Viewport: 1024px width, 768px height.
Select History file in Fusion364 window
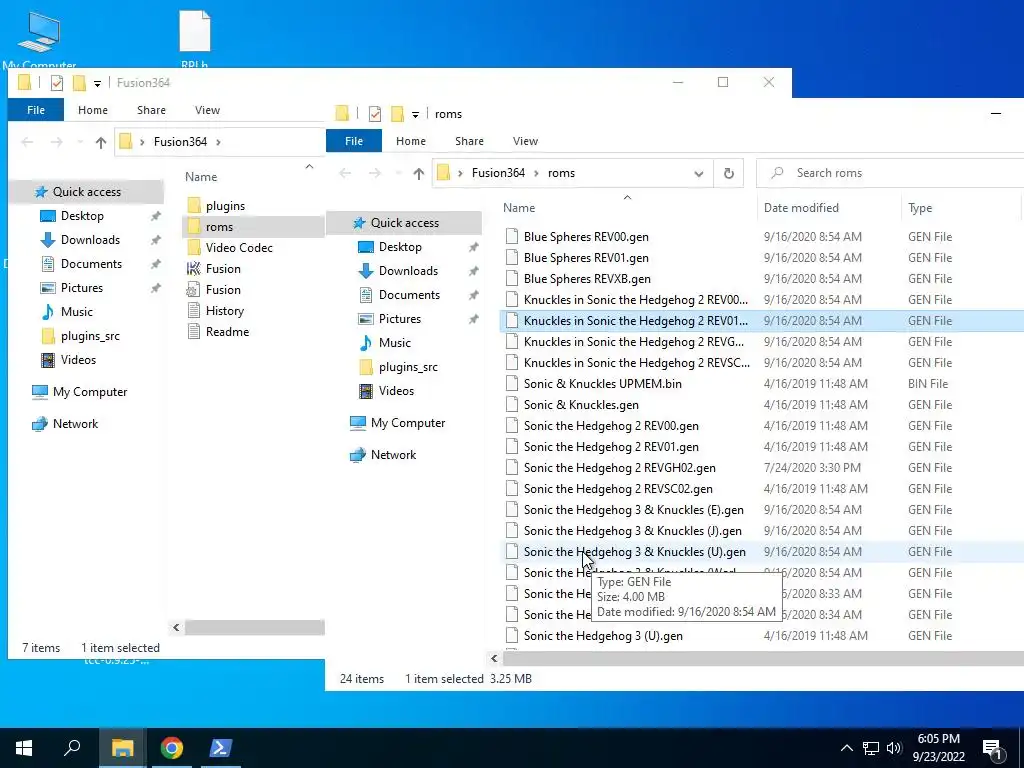[216, 311]
